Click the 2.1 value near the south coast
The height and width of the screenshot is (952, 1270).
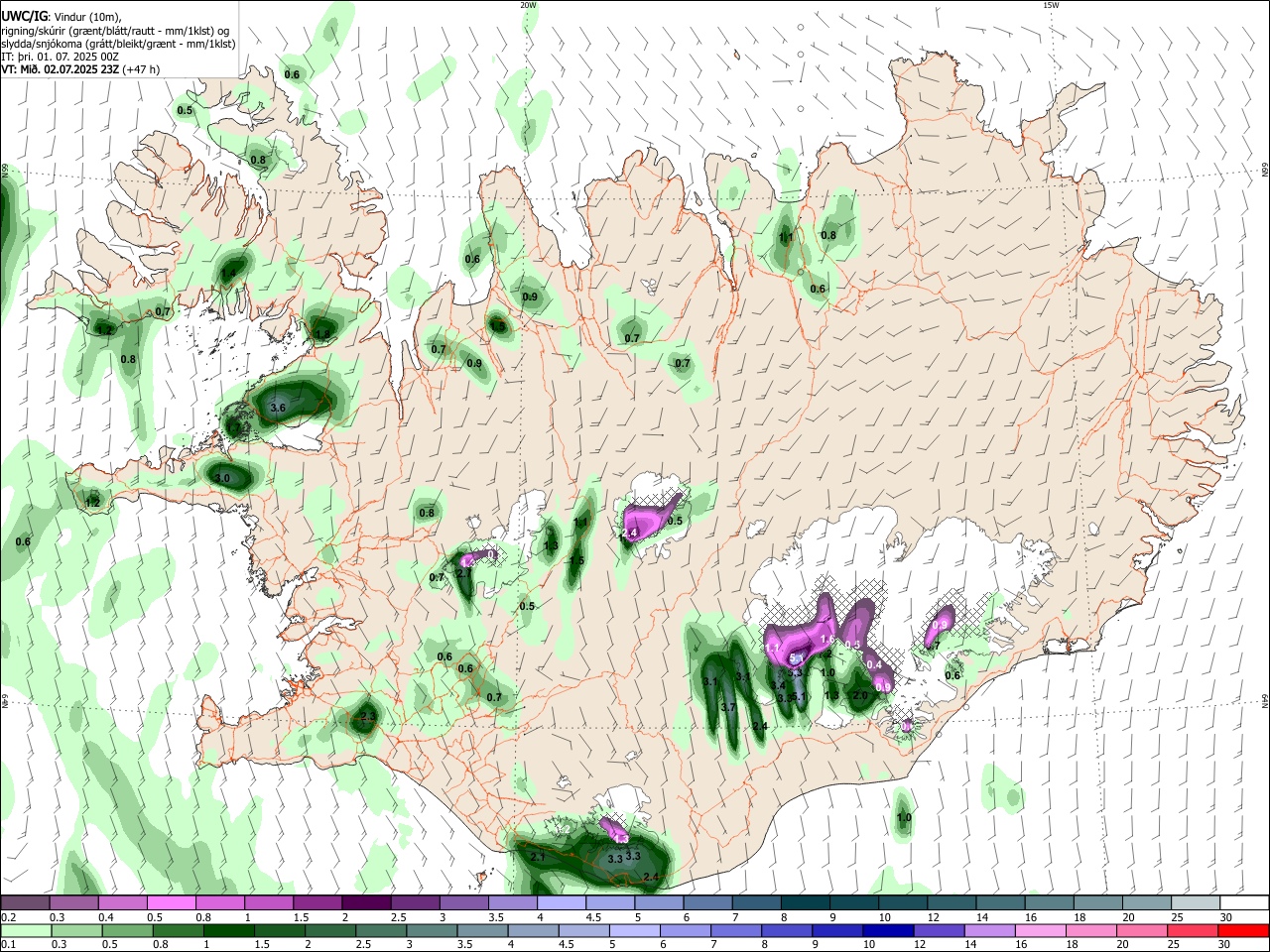tap(538, 857)
